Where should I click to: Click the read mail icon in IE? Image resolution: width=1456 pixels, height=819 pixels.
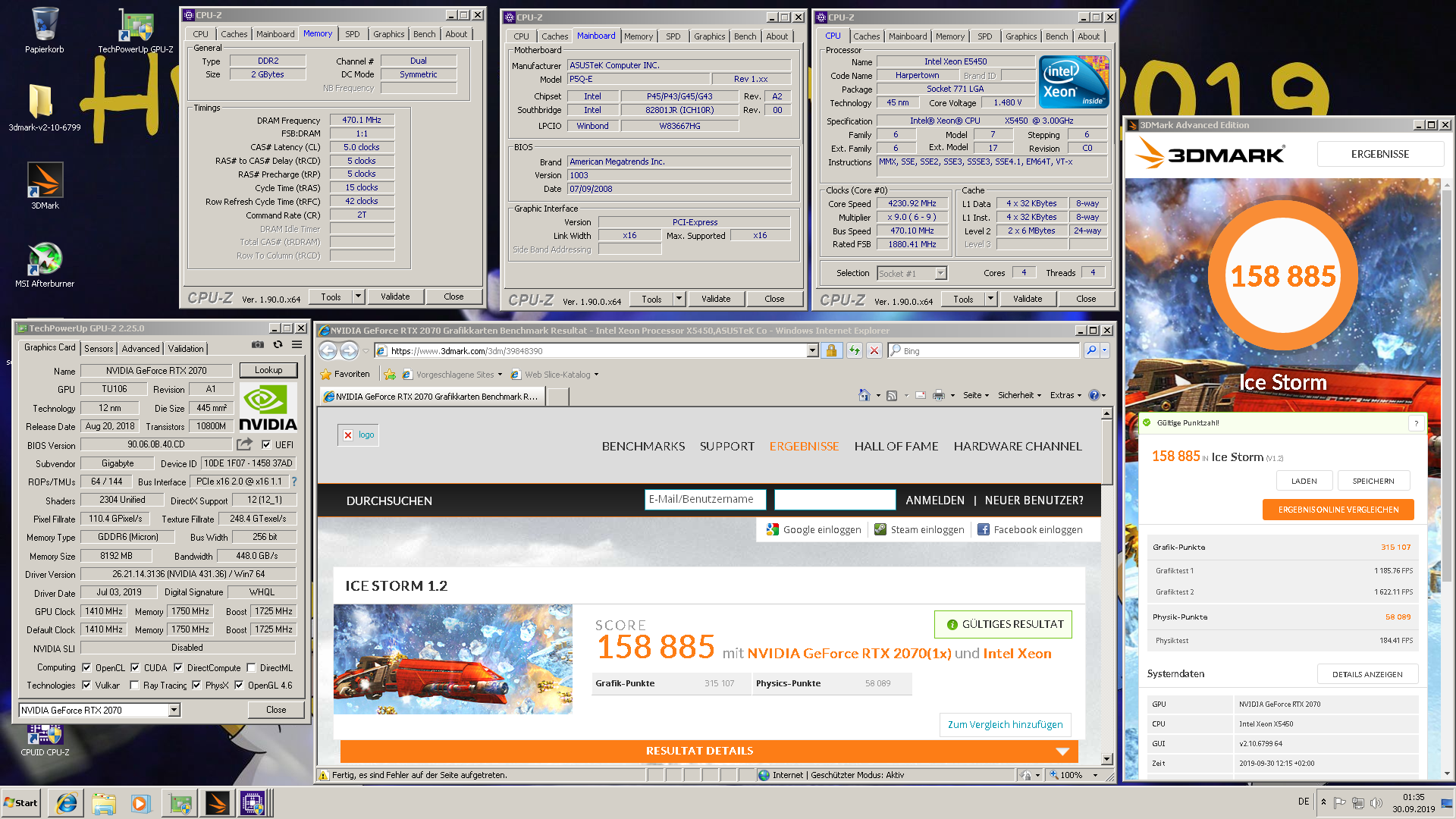pos(921,395)
